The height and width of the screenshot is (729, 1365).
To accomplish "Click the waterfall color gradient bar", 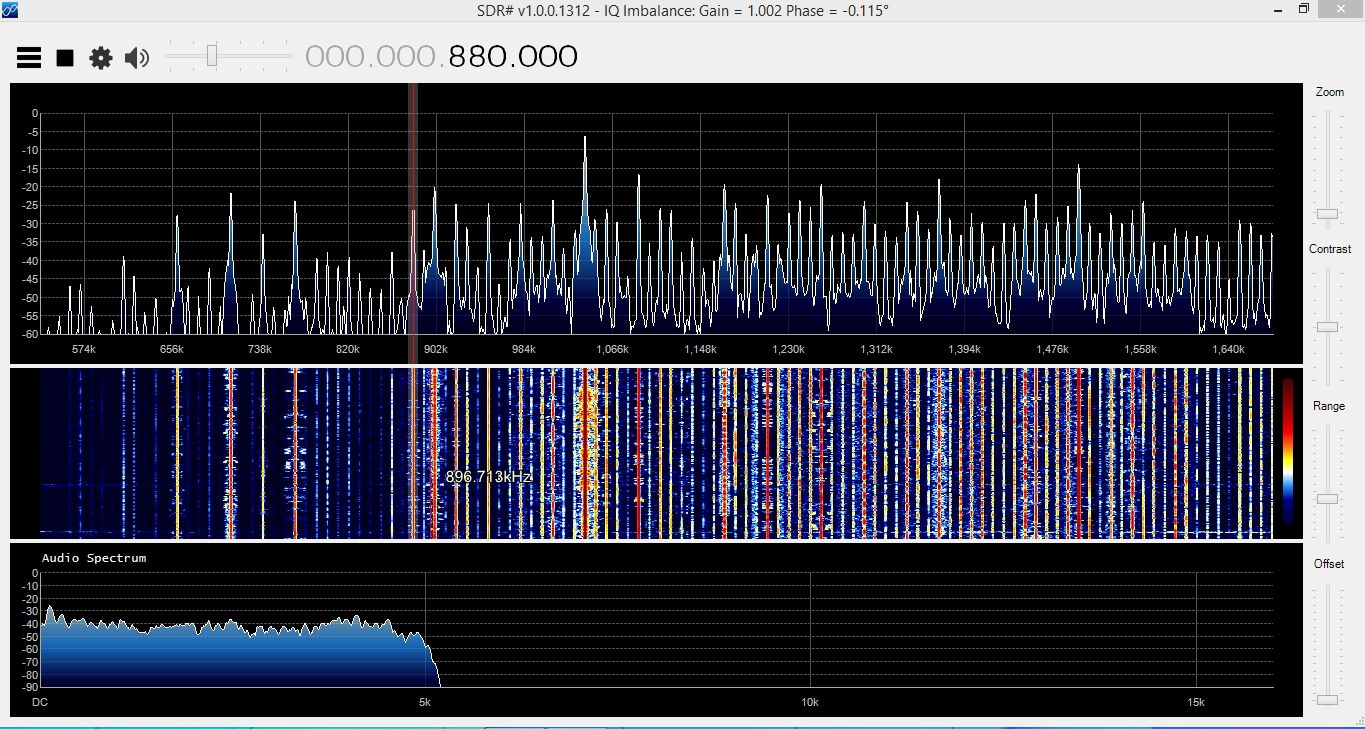I will pos(1288,452).
